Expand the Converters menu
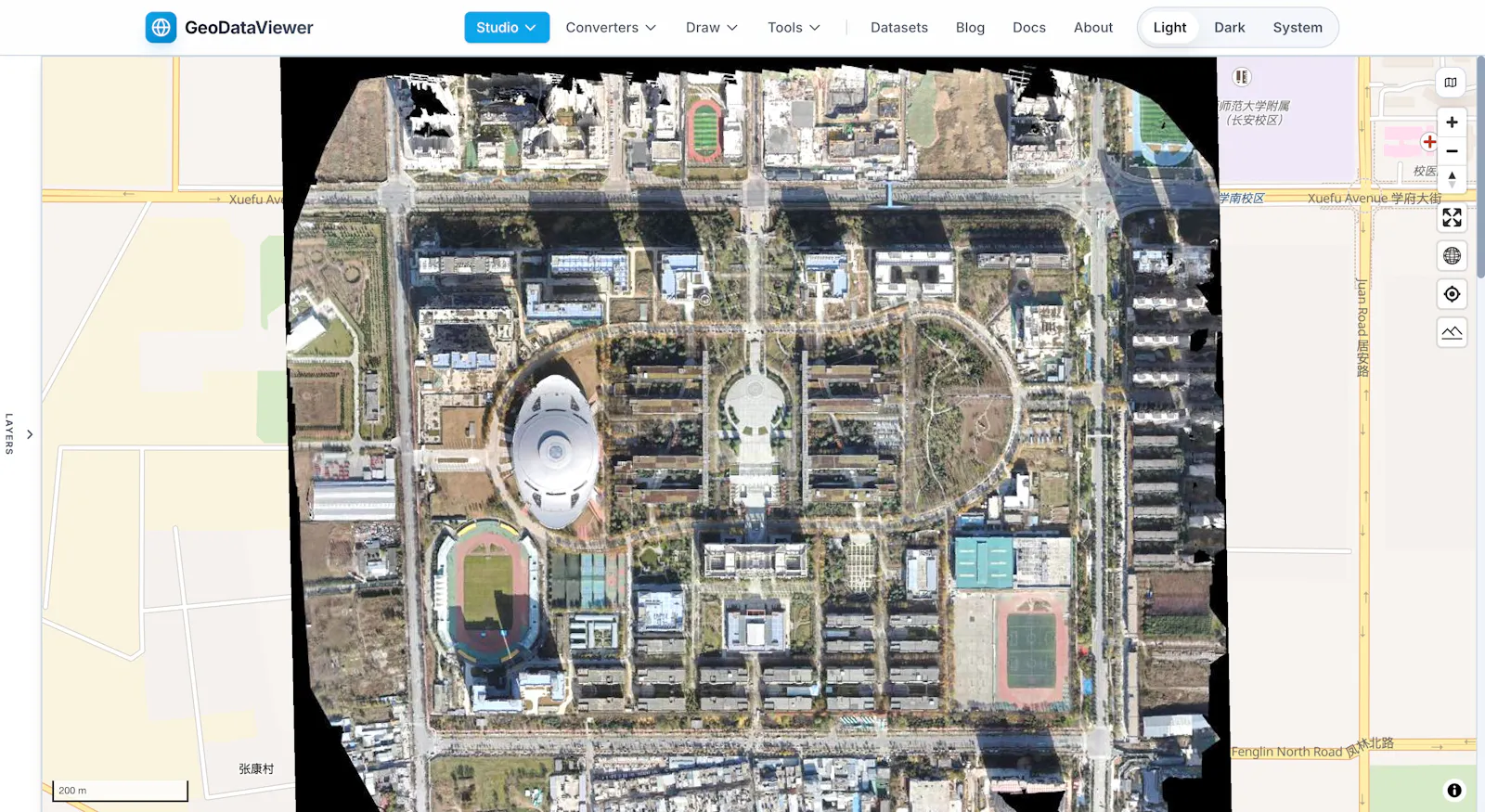The width and height of the screenshot is (1485, 812). tap(611, 28)
